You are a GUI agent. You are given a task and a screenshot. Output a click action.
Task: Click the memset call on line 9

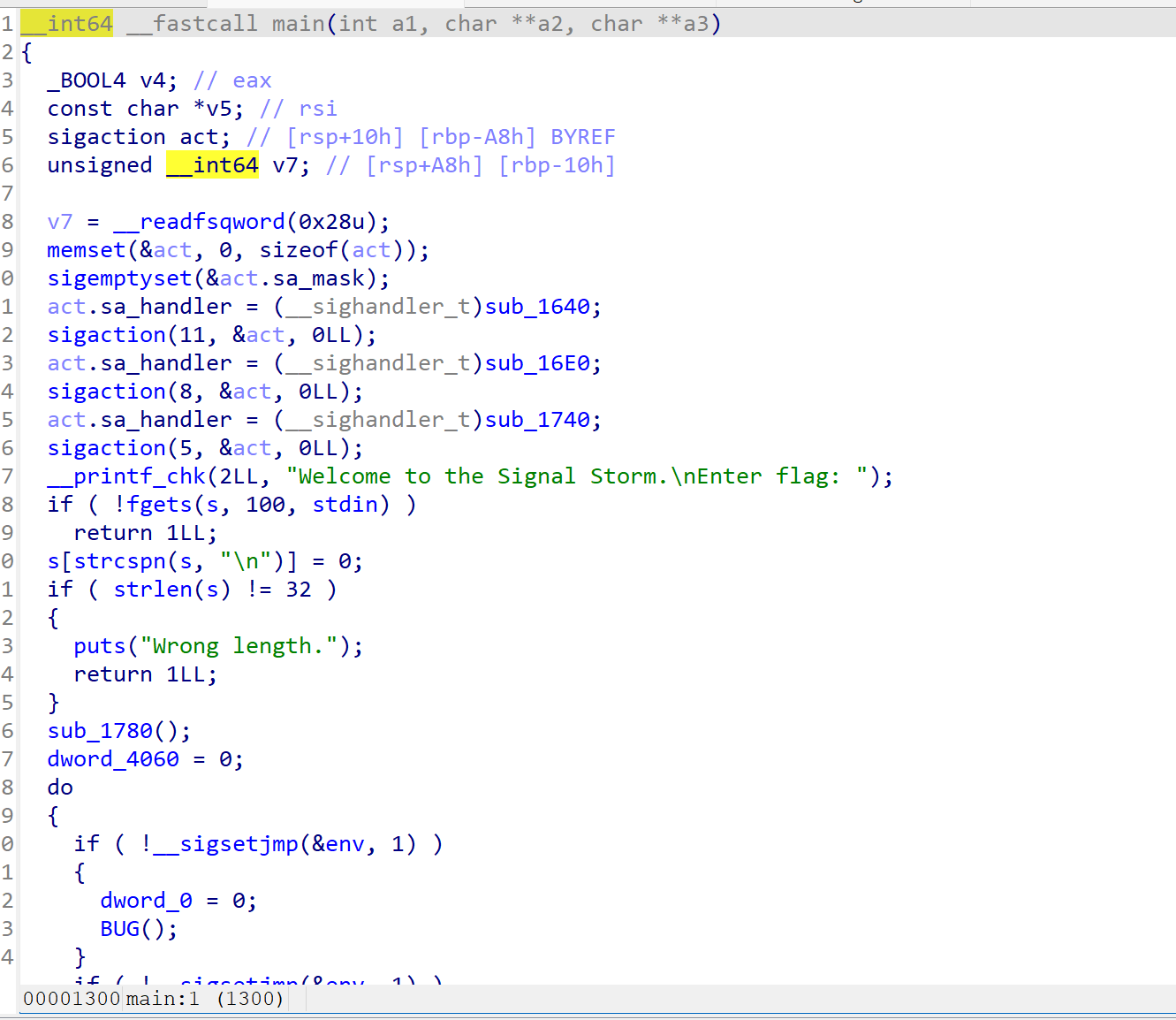tap(86, 250)
